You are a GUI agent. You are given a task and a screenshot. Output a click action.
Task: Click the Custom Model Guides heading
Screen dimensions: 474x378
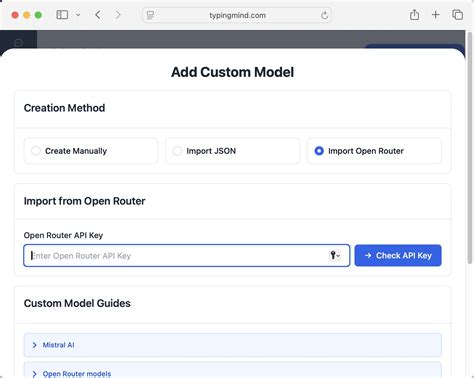(77, 303)
